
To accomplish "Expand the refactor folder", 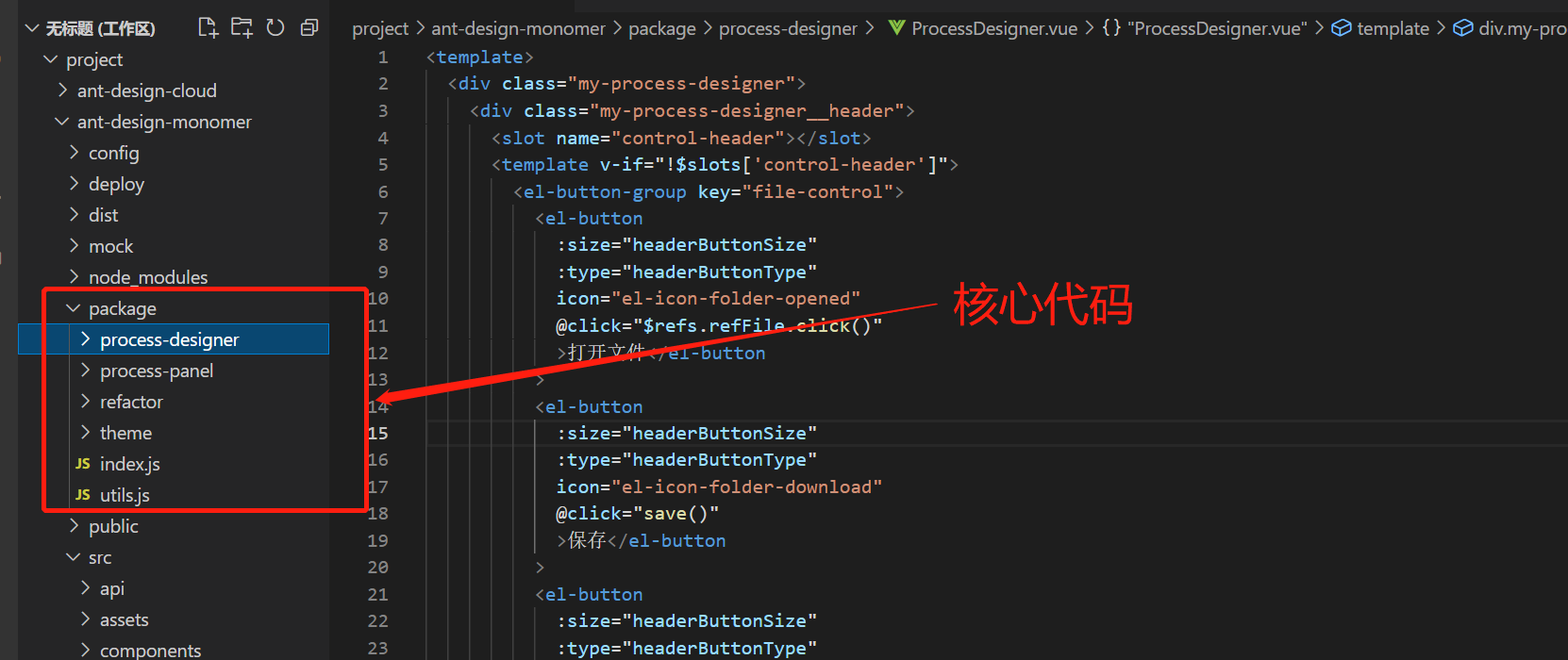I will [85, 402].
